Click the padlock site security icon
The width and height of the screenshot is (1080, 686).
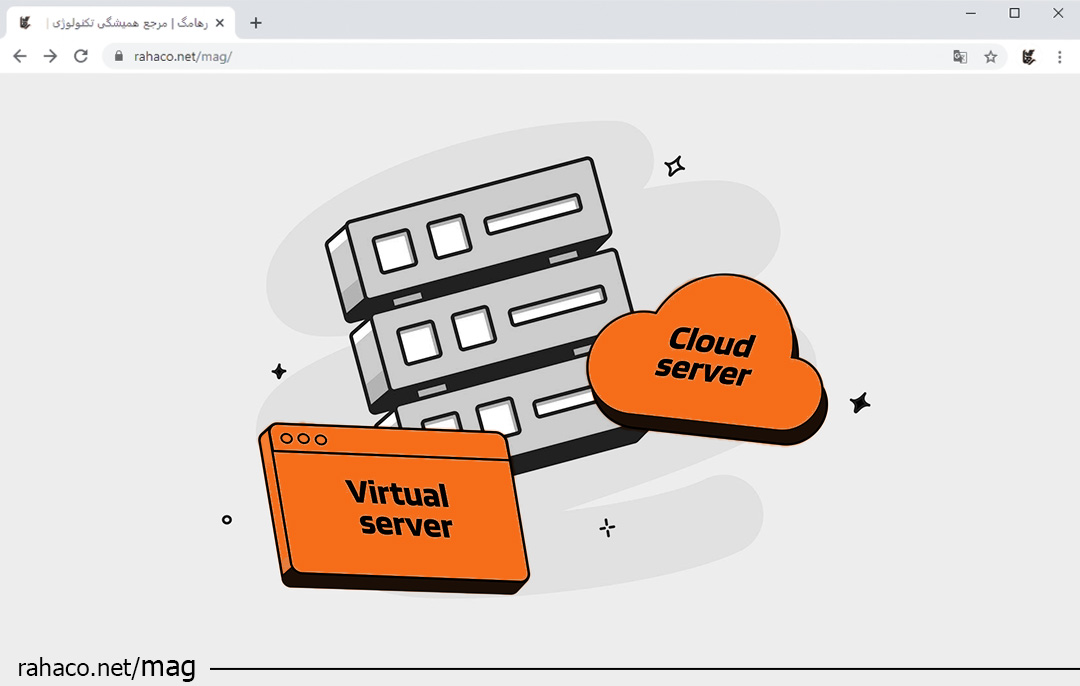(118, 57)
